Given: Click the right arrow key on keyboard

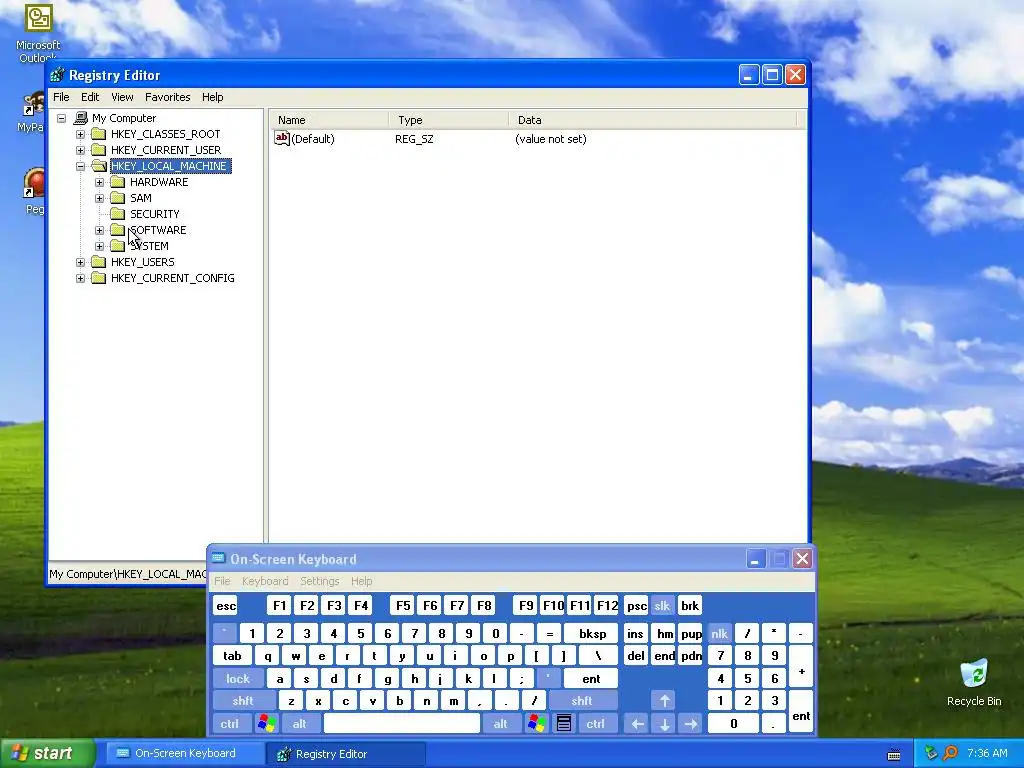Looking at the screenshot, I should click(x=691, y=724).
